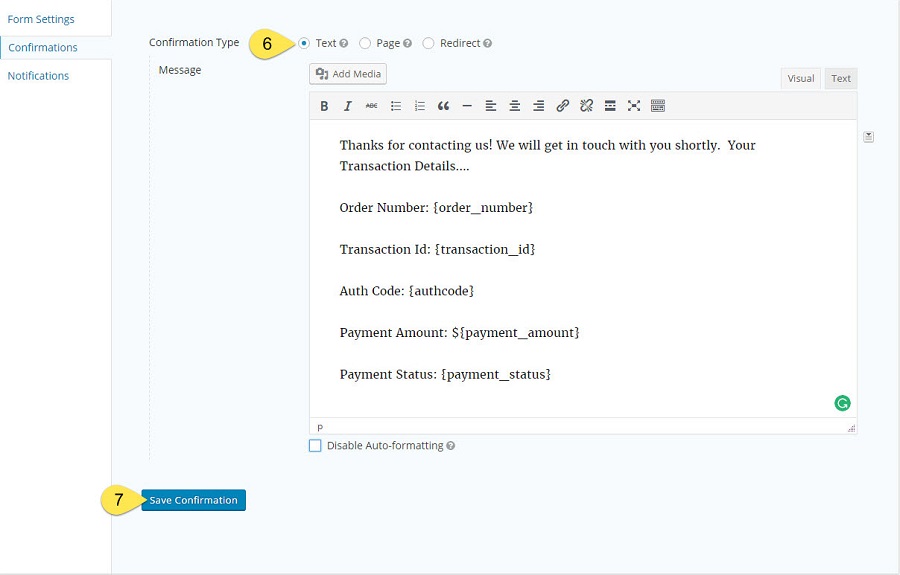Align text left
The image size is (900, 575).
tap(491, 106)
